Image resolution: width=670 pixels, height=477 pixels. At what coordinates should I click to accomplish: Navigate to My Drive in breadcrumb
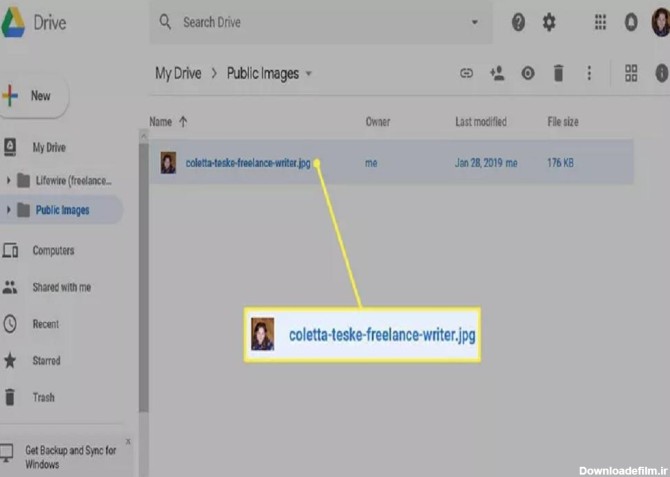pyautogui.click(x=178, y=73)
